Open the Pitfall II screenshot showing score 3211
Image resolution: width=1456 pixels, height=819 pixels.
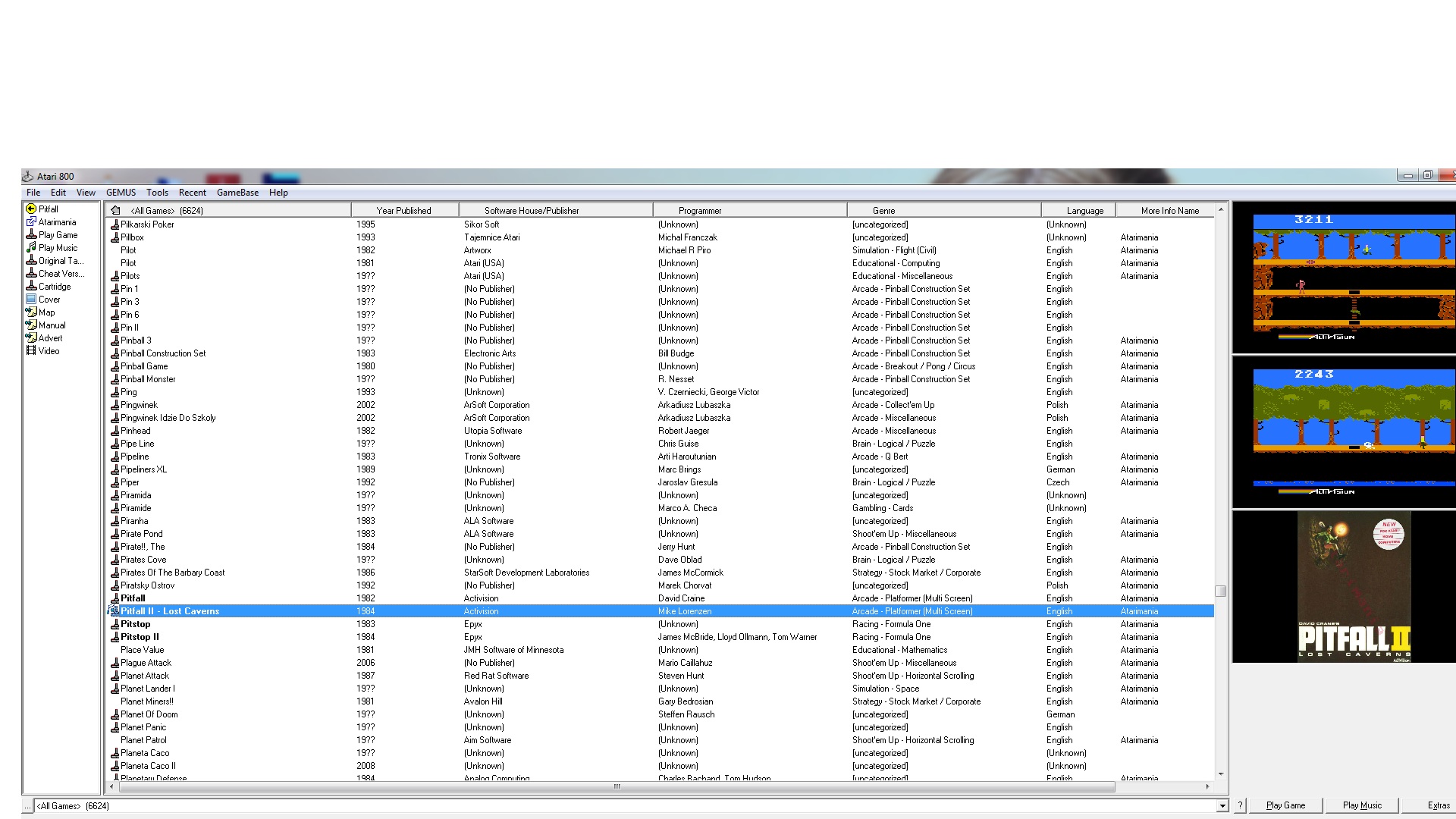[x=1344, y=278]
